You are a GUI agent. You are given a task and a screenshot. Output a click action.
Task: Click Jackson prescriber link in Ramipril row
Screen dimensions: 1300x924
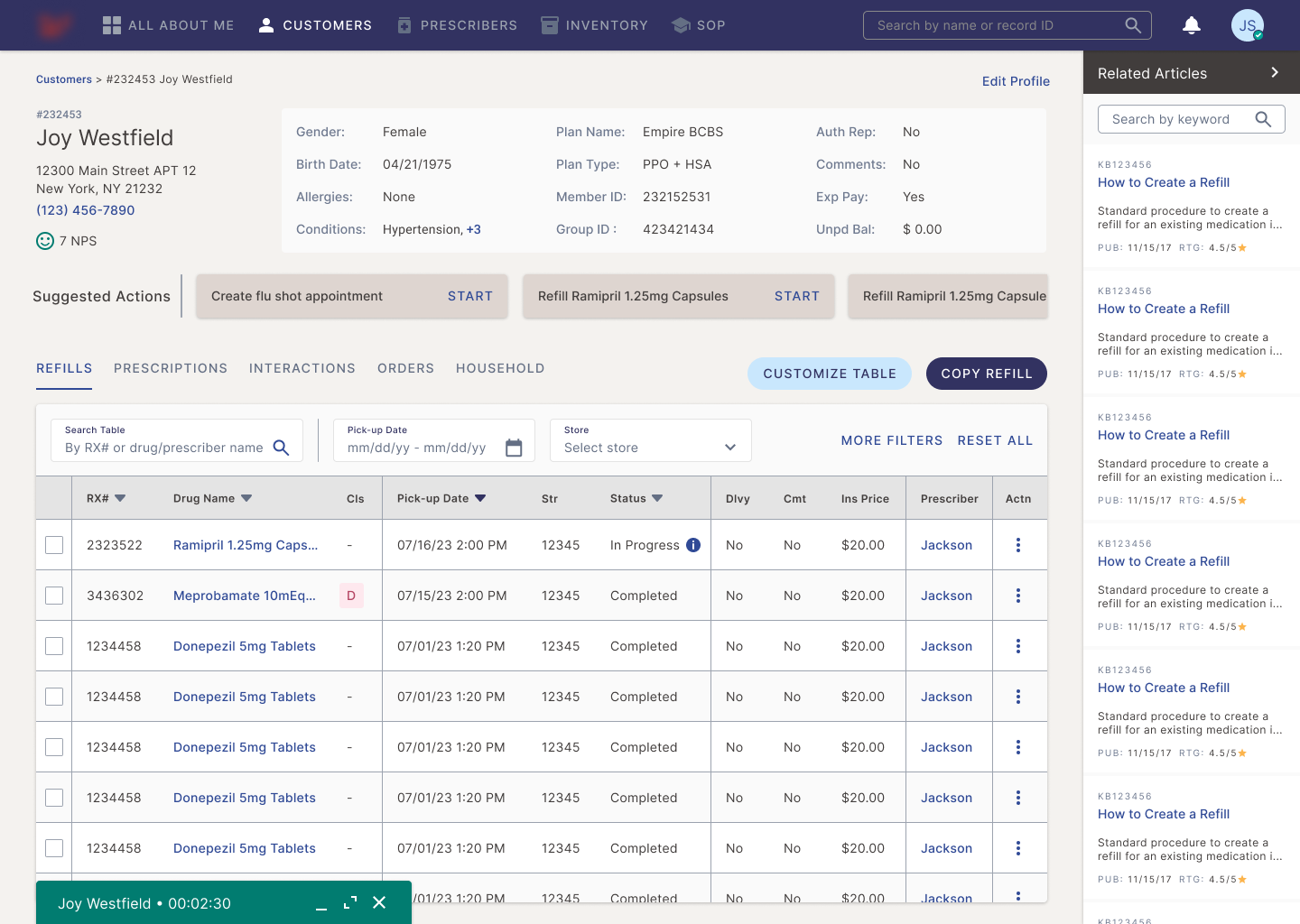(x=946, y=545)
